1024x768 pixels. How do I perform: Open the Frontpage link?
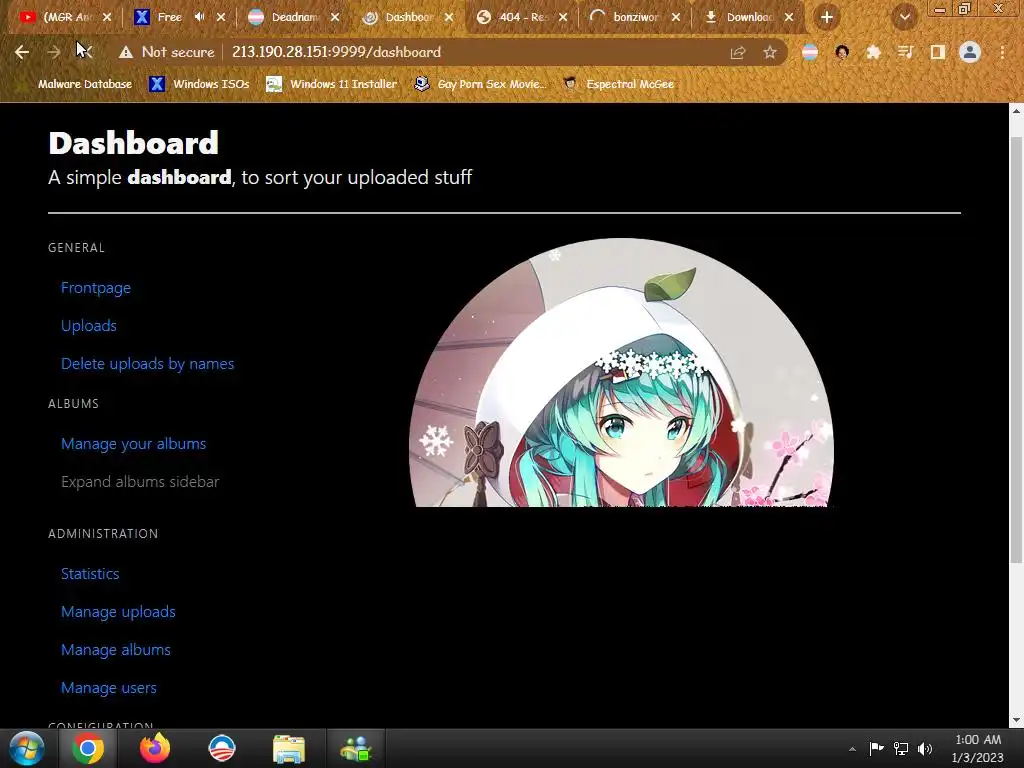pos(96,288)
